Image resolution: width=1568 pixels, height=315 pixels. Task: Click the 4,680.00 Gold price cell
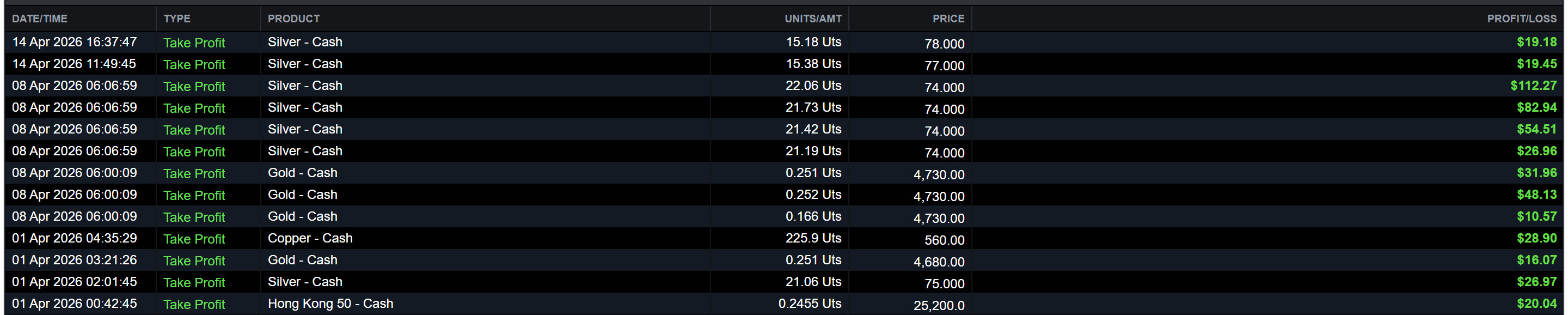tap(939, 262)
